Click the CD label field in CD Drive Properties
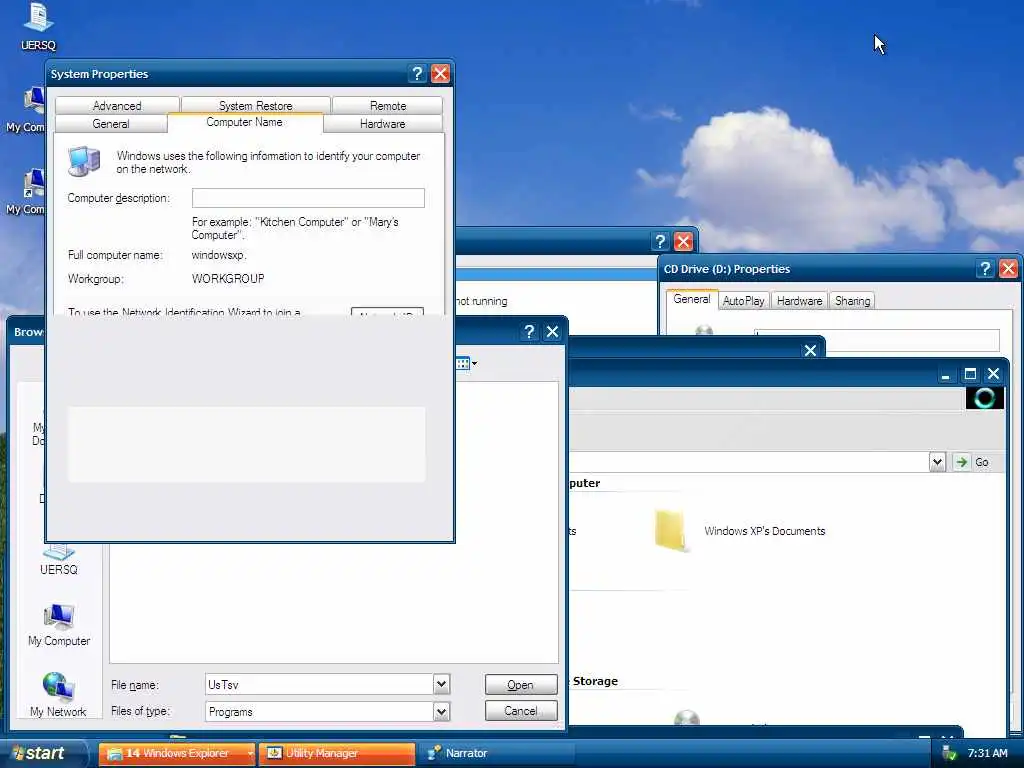Viewport: 1024px width, 768px height. [x=876, y=340]
